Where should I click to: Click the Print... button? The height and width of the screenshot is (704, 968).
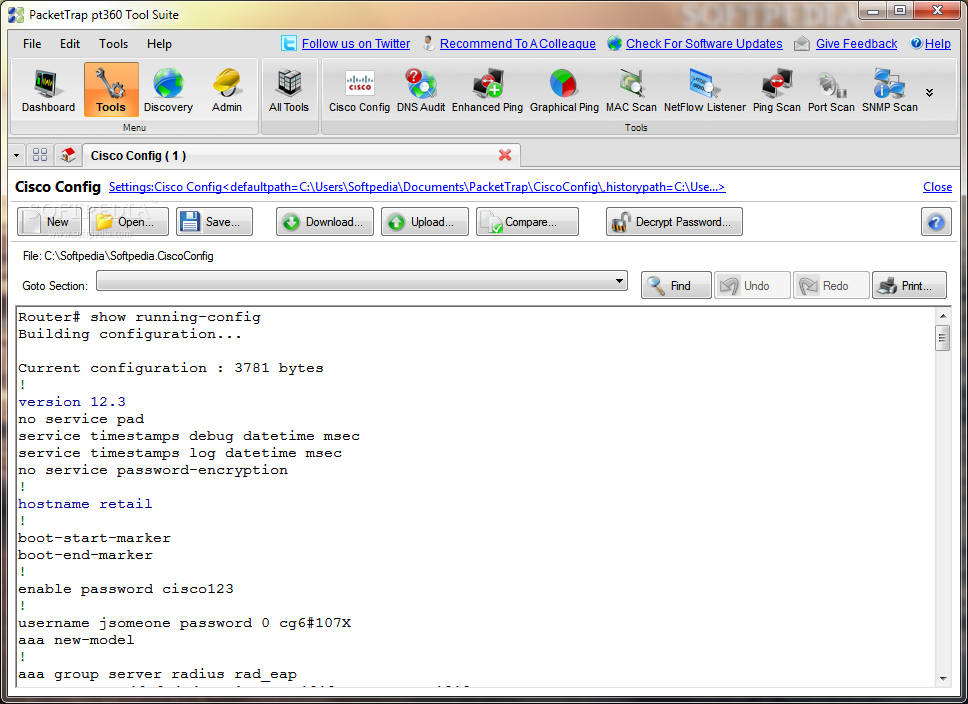pyautogui.click(x=909, y=285)
